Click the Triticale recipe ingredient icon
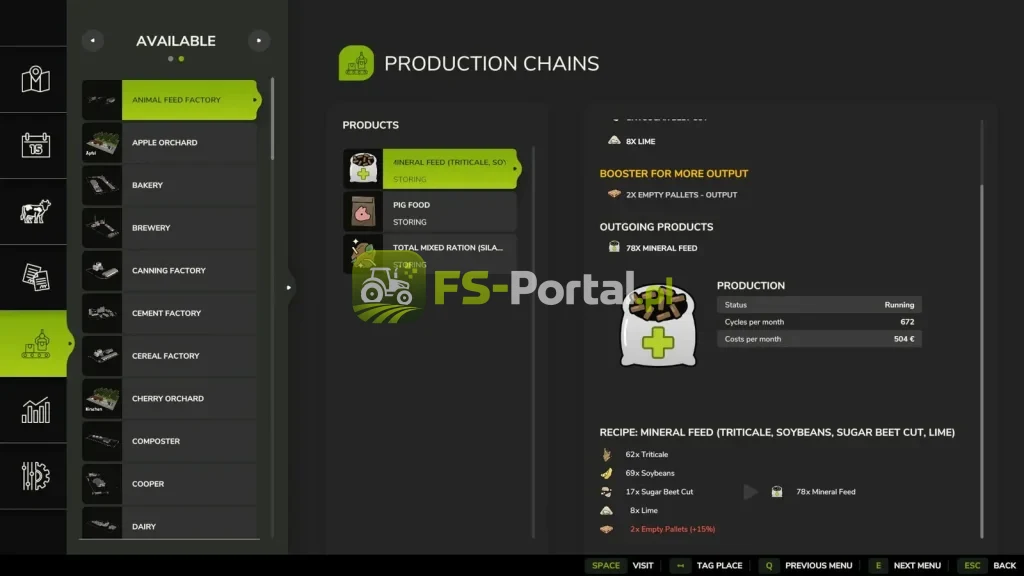The height and width of the screenshot is (576, 1024). [607, 454]
